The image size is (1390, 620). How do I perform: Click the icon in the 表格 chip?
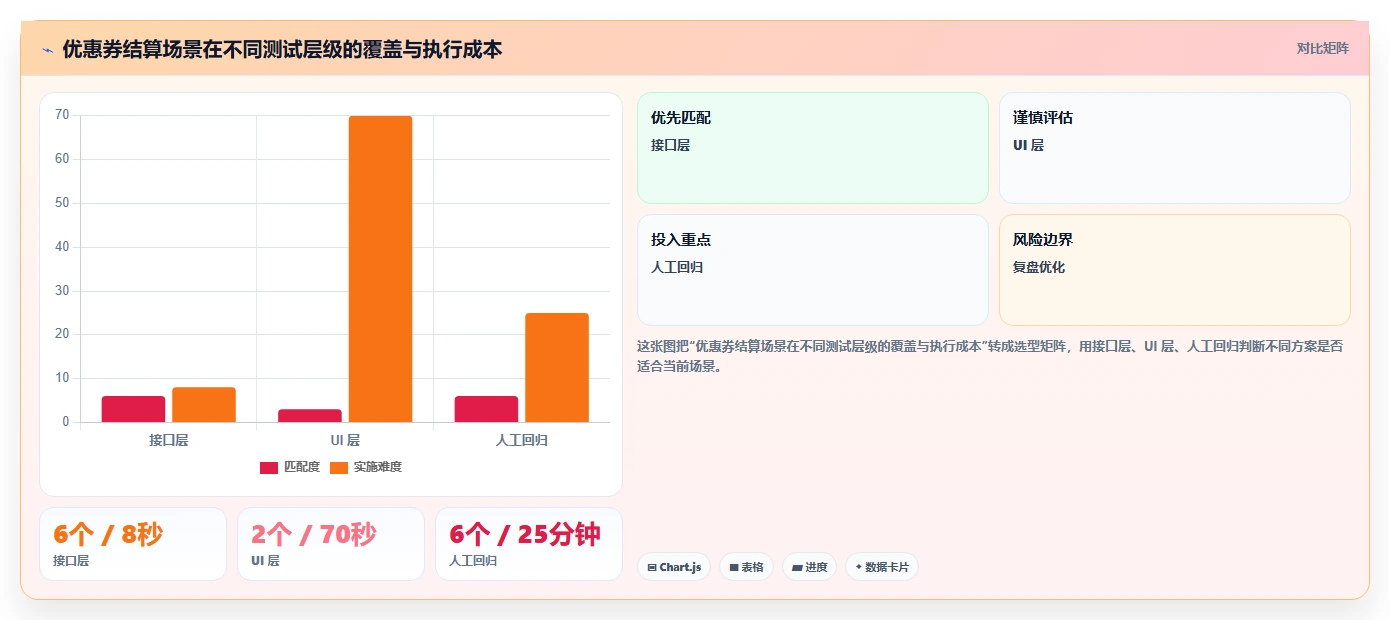[x=734, y=567]
